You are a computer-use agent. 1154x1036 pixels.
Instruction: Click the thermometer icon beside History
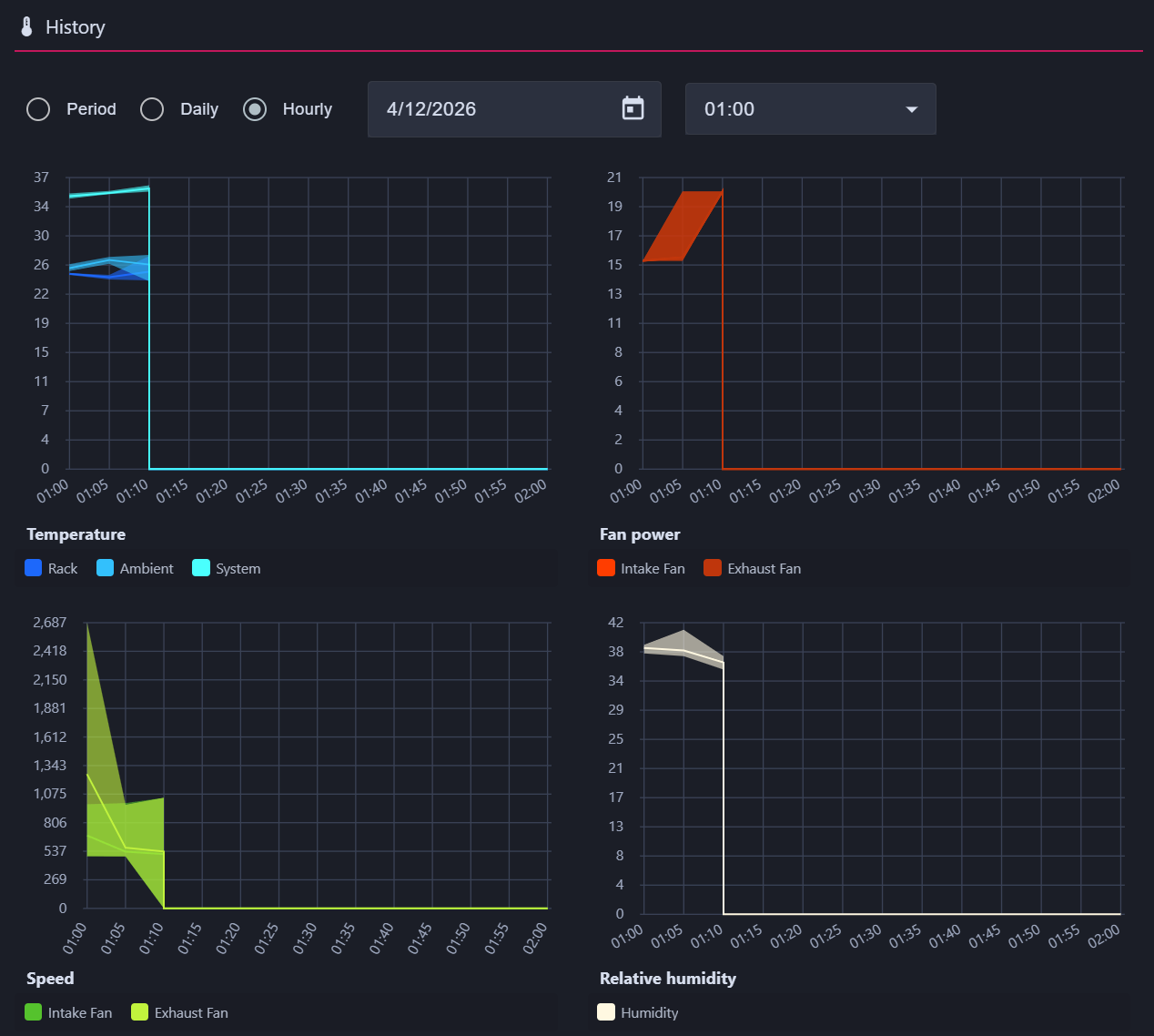click(x=27, y=26)
